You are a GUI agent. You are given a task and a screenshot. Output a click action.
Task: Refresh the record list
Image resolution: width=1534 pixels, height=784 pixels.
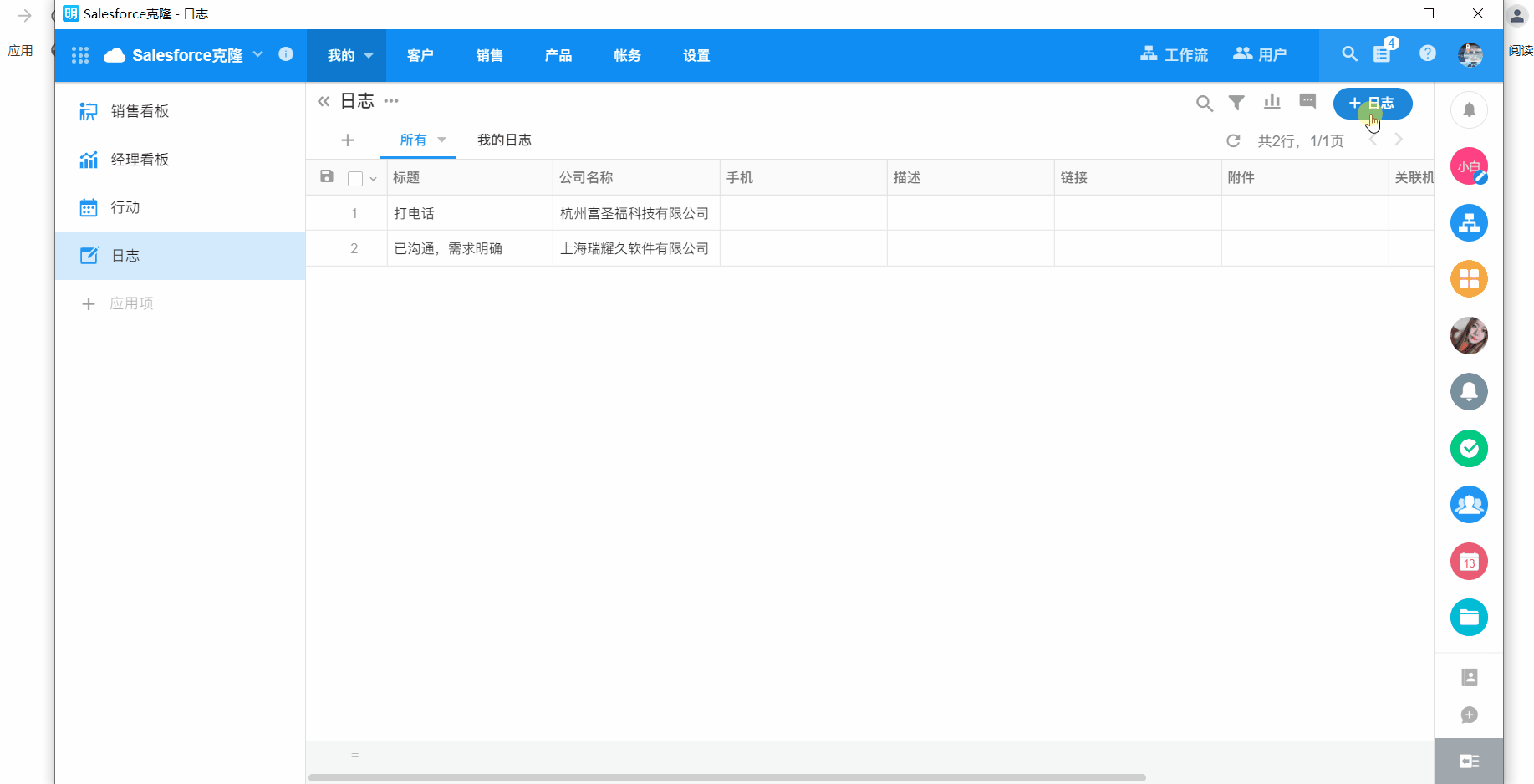1233,140
